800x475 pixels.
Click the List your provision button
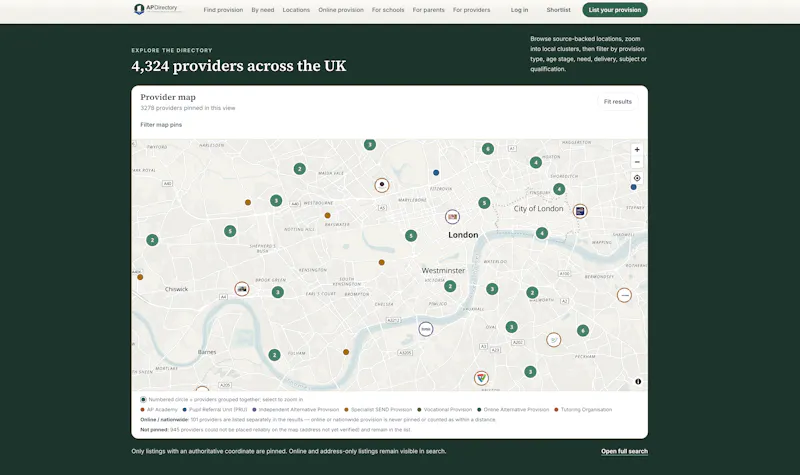tap(615, 10)
